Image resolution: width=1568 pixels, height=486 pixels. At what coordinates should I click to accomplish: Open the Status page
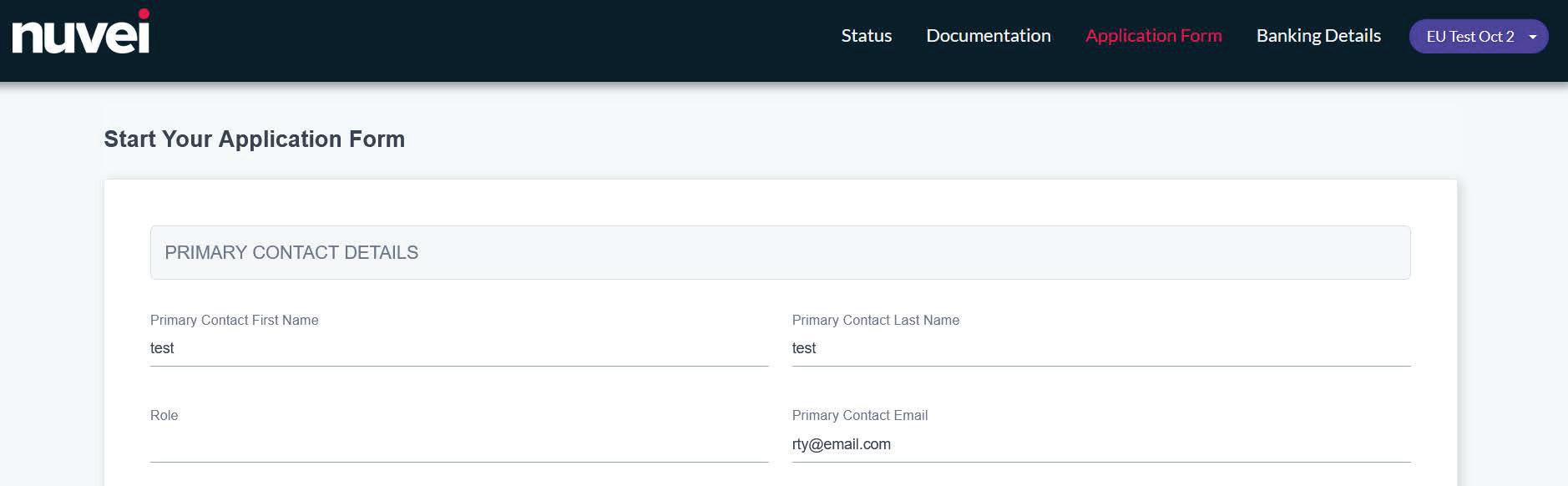pos(866,36)
